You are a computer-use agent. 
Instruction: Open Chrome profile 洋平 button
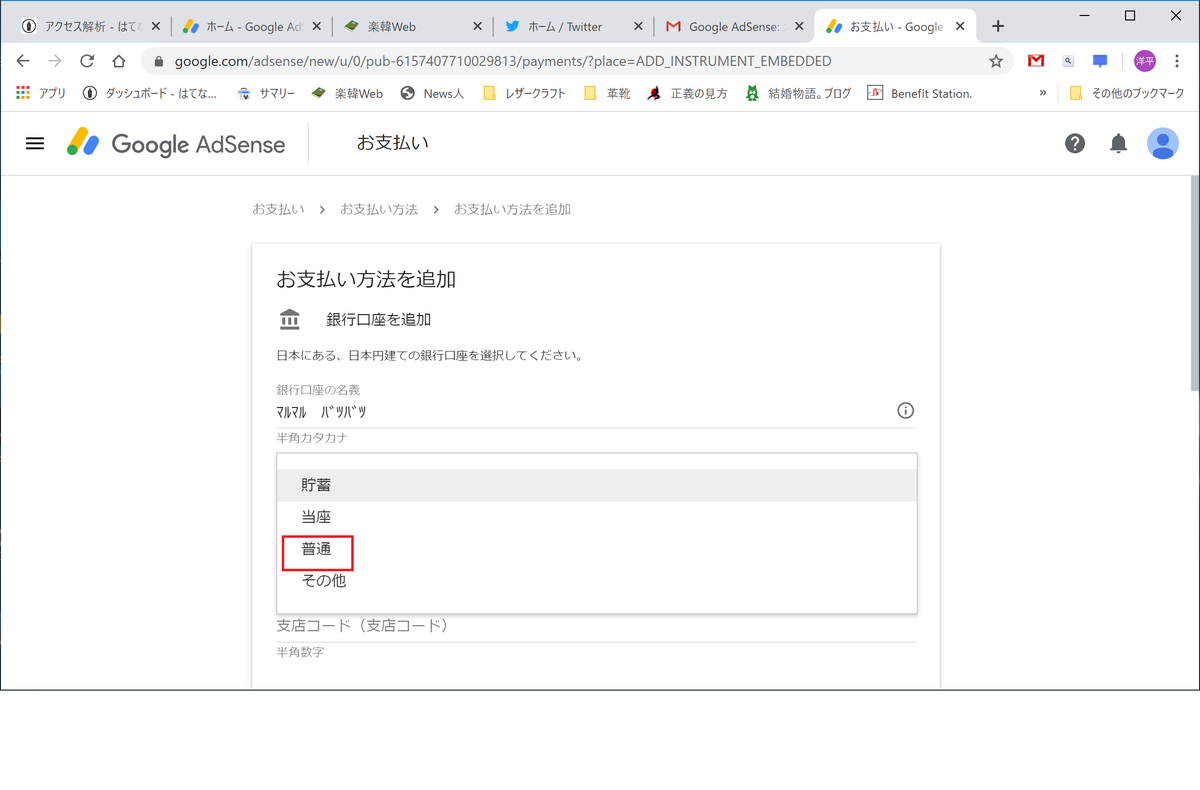(x=1144, y=61)
